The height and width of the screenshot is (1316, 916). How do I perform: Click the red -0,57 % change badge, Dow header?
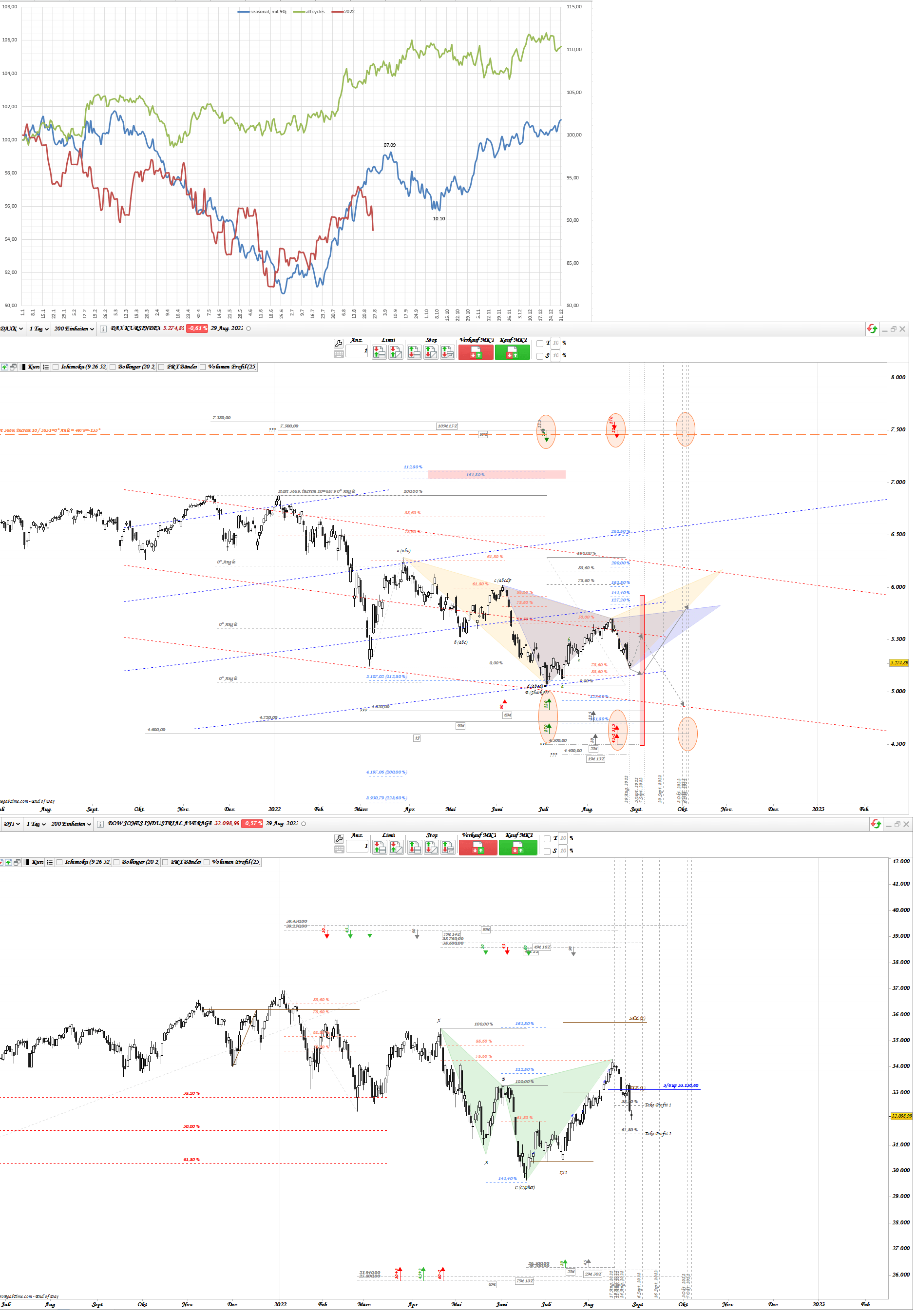coord(252,824)
